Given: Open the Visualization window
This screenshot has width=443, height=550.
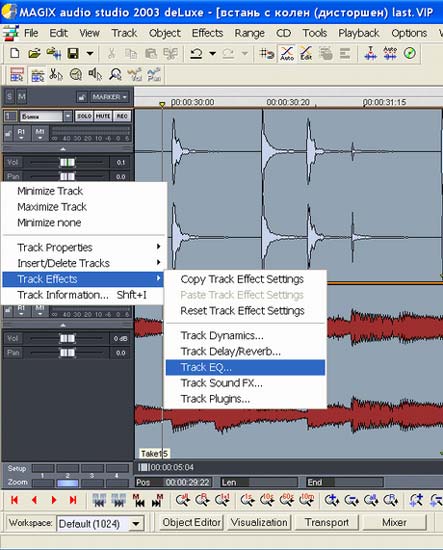Looking at the screenshot, I should 259,523.
